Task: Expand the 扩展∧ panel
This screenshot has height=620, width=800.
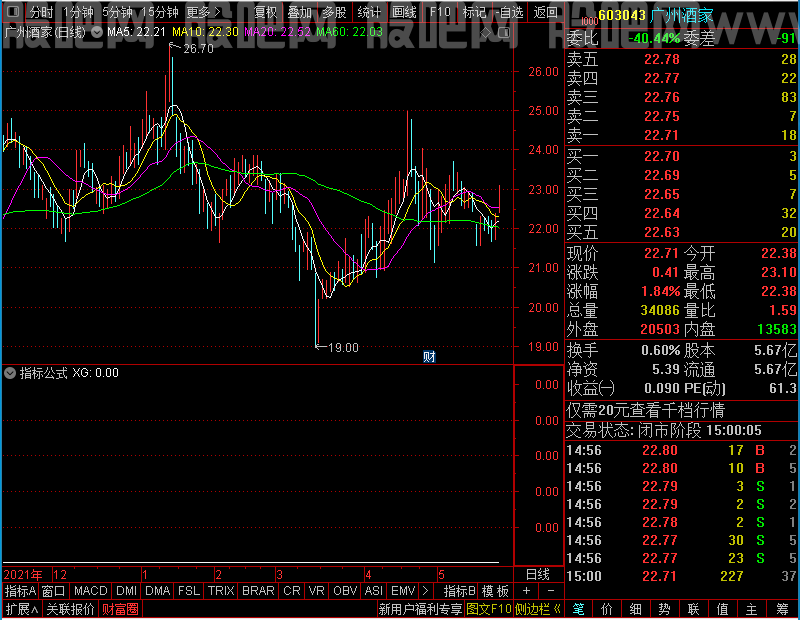Action: (22, 609)
